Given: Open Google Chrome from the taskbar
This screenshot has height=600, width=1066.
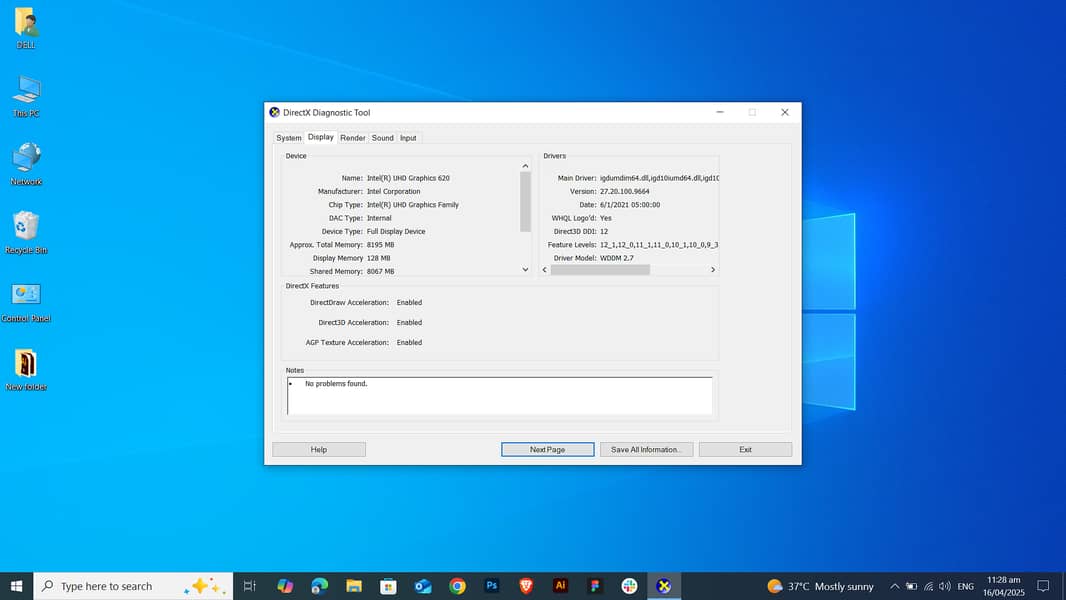Looking at the screenshot, I should tap(458, 586).
